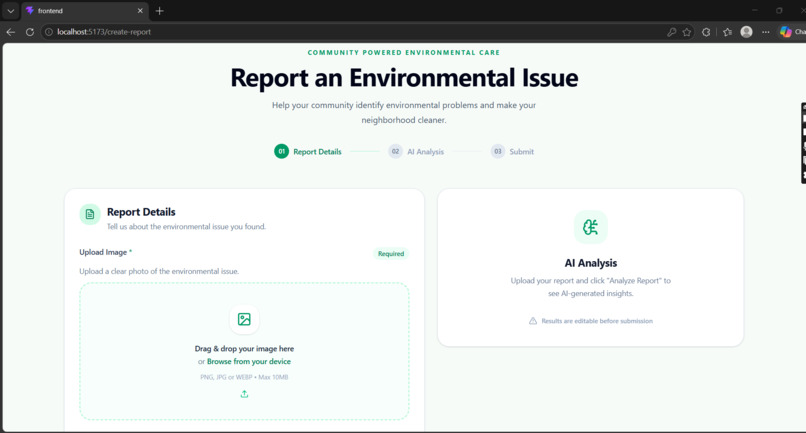Click the 'AI Analysis' card heading
Image resolution: width=806 pixels, height=433 pixels.
(591, 263)
